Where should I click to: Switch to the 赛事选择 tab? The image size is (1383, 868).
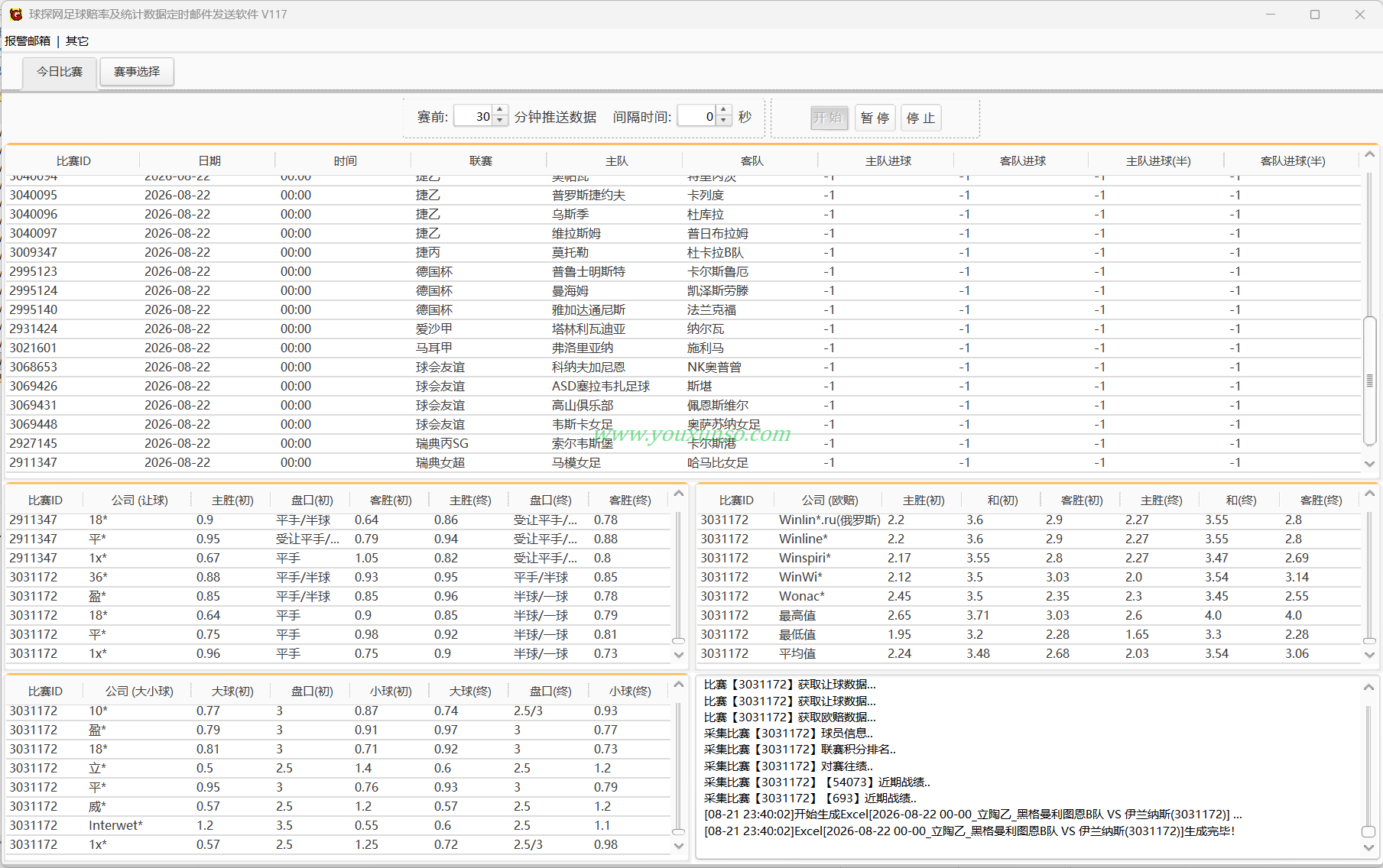pos(137,72)
